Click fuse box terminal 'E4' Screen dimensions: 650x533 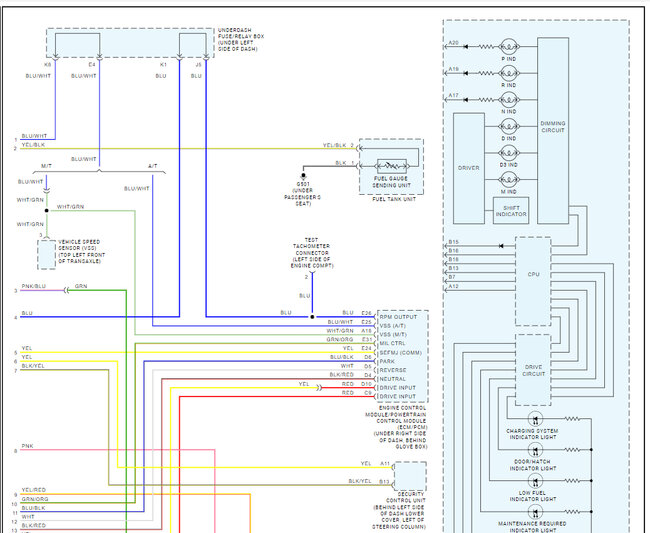click(92, 65)
